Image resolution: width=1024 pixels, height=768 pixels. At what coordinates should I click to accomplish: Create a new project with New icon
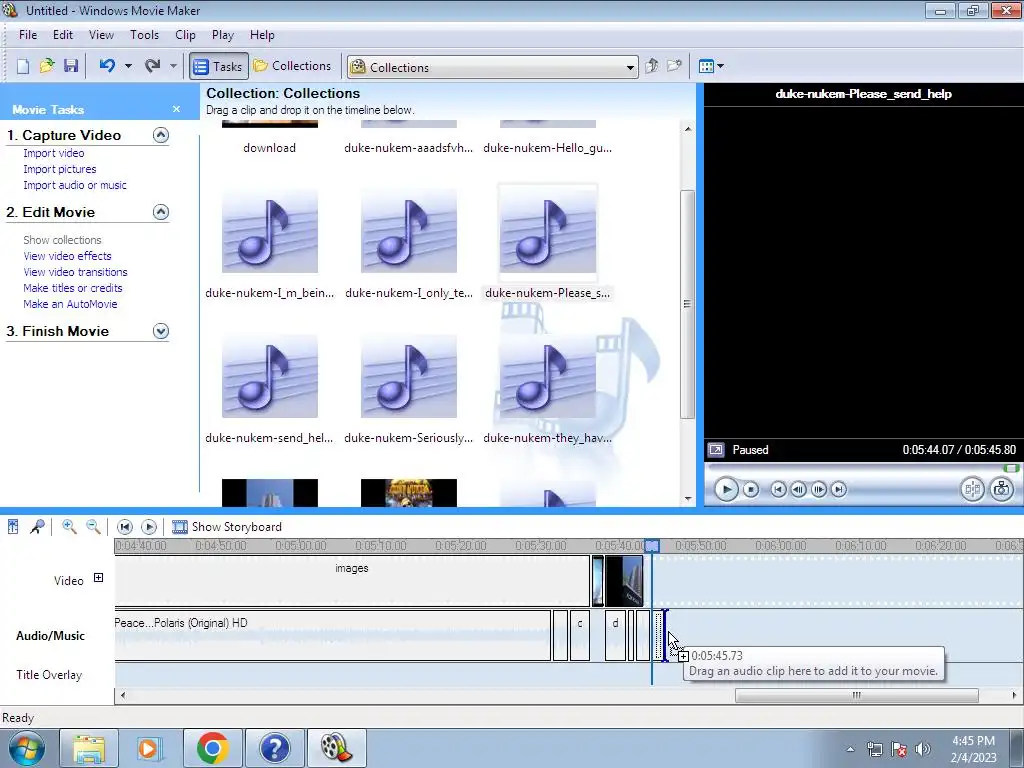click(23, 66)
